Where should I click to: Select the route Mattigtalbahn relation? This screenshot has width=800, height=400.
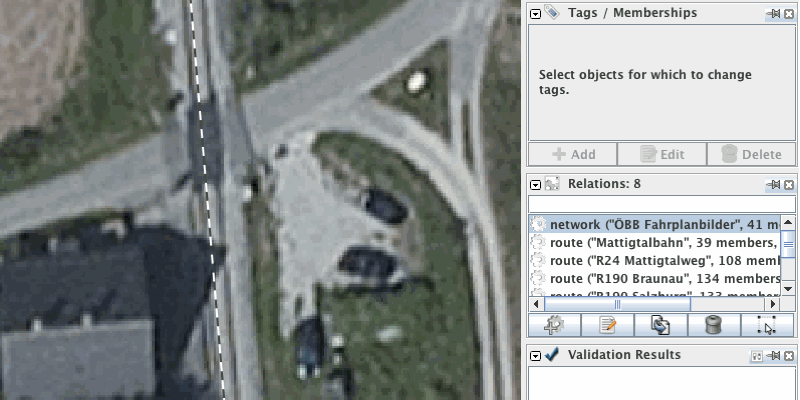pos(655,242)
